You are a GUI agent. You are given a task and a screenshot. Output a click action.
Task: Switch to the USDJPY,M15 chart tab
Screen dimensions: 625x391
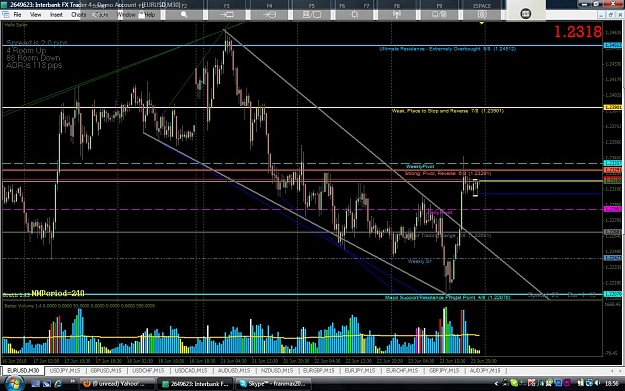click(65, 371)
